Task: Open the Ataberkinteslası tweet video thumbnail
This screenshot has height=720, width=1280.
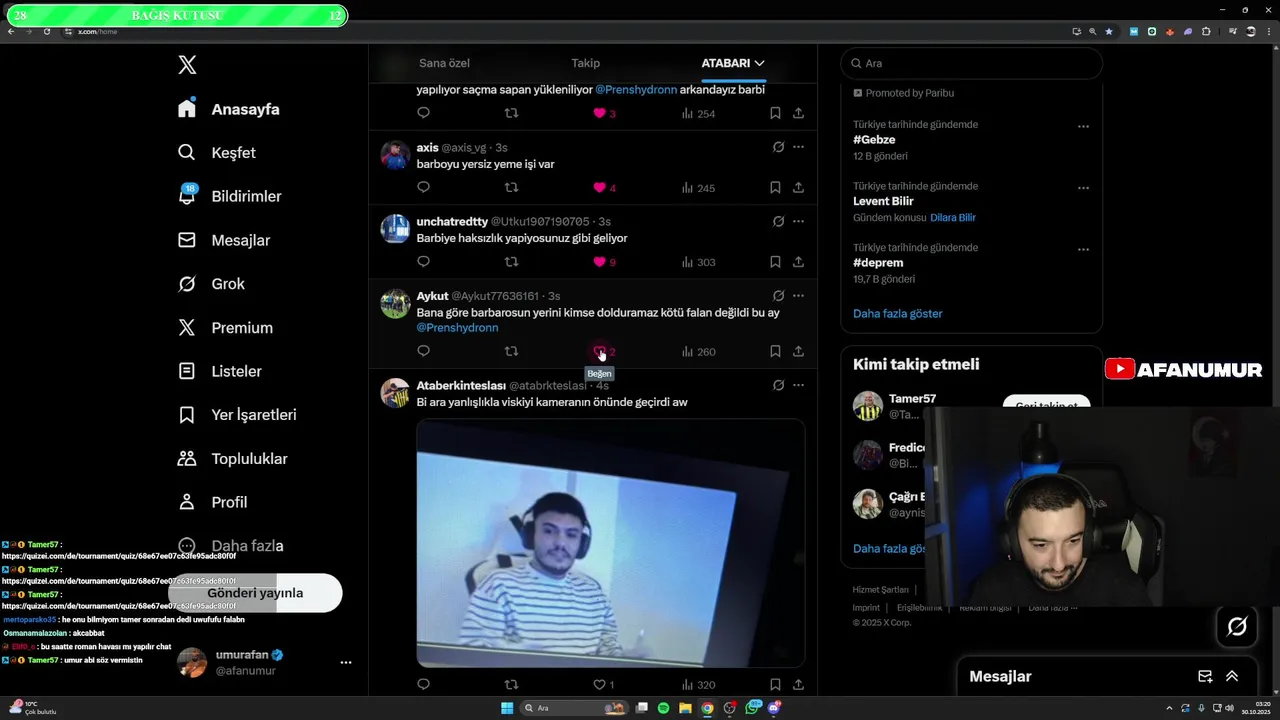Action: [x=610, y=543]
